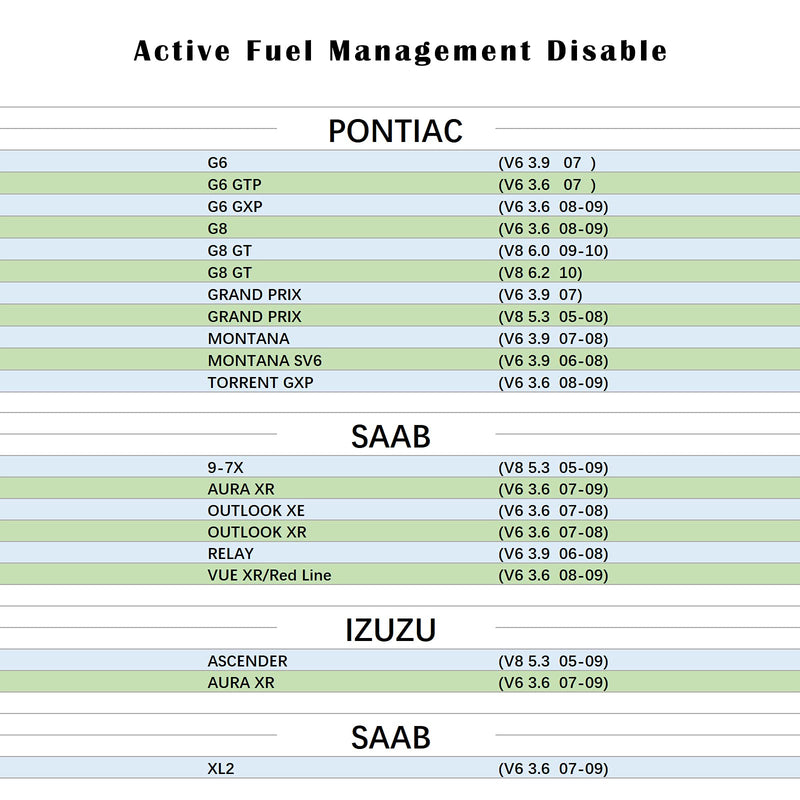This screenshot has height=800, width=800.
Task: Select '(V6 3.6 07-09)' in the XL2 row
Action: click(x=553, y=768)
